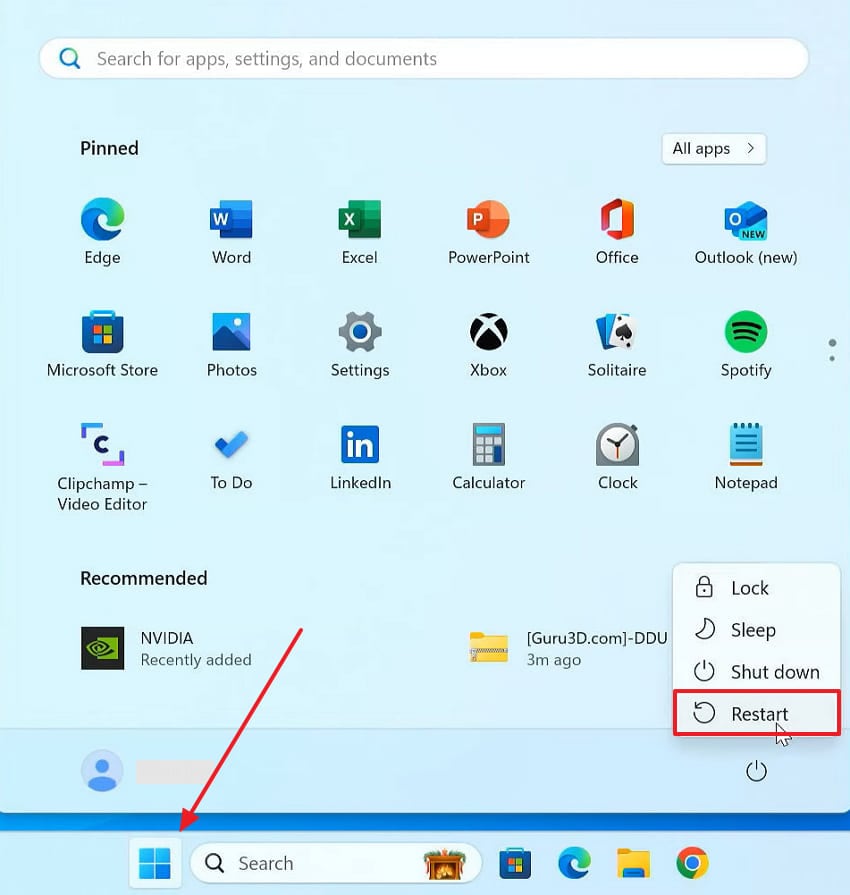Open the Office app icon
Screen dimensions: 850x895
617,231
